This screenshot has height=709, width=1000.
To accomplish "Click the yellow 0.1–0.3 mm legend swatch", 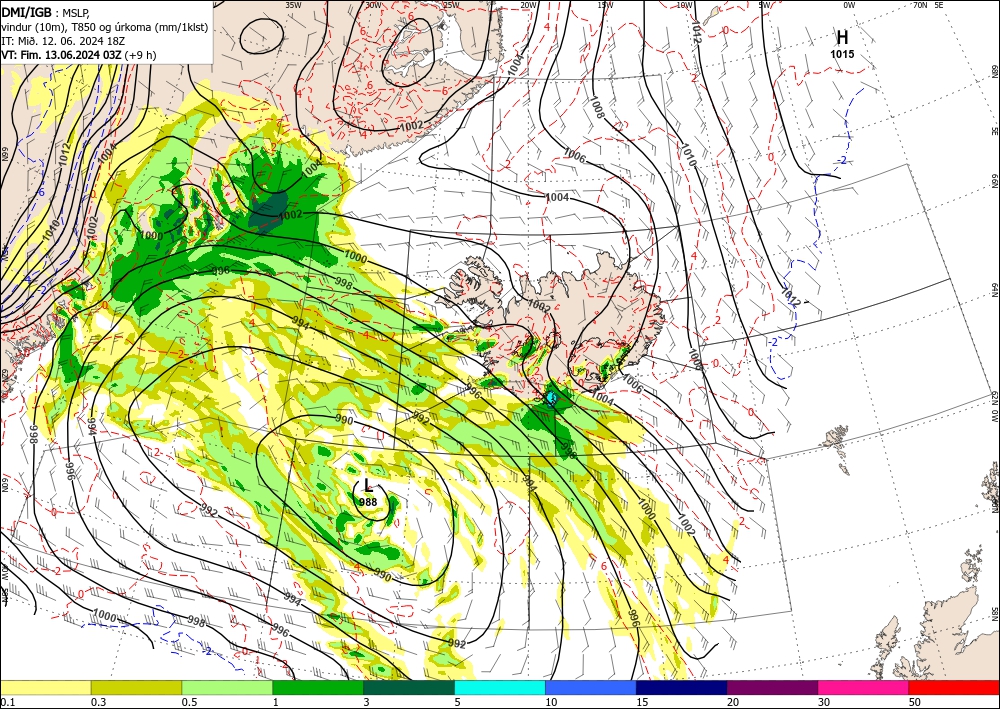I will pyautogui.click(x=46, y=687).
